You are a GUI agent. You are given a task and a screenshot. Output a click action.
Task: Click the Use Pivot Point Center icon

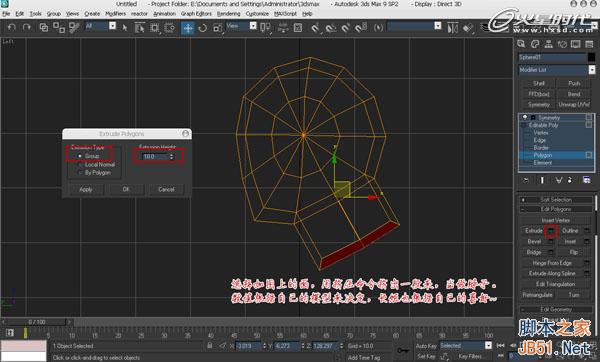point(265,28)
